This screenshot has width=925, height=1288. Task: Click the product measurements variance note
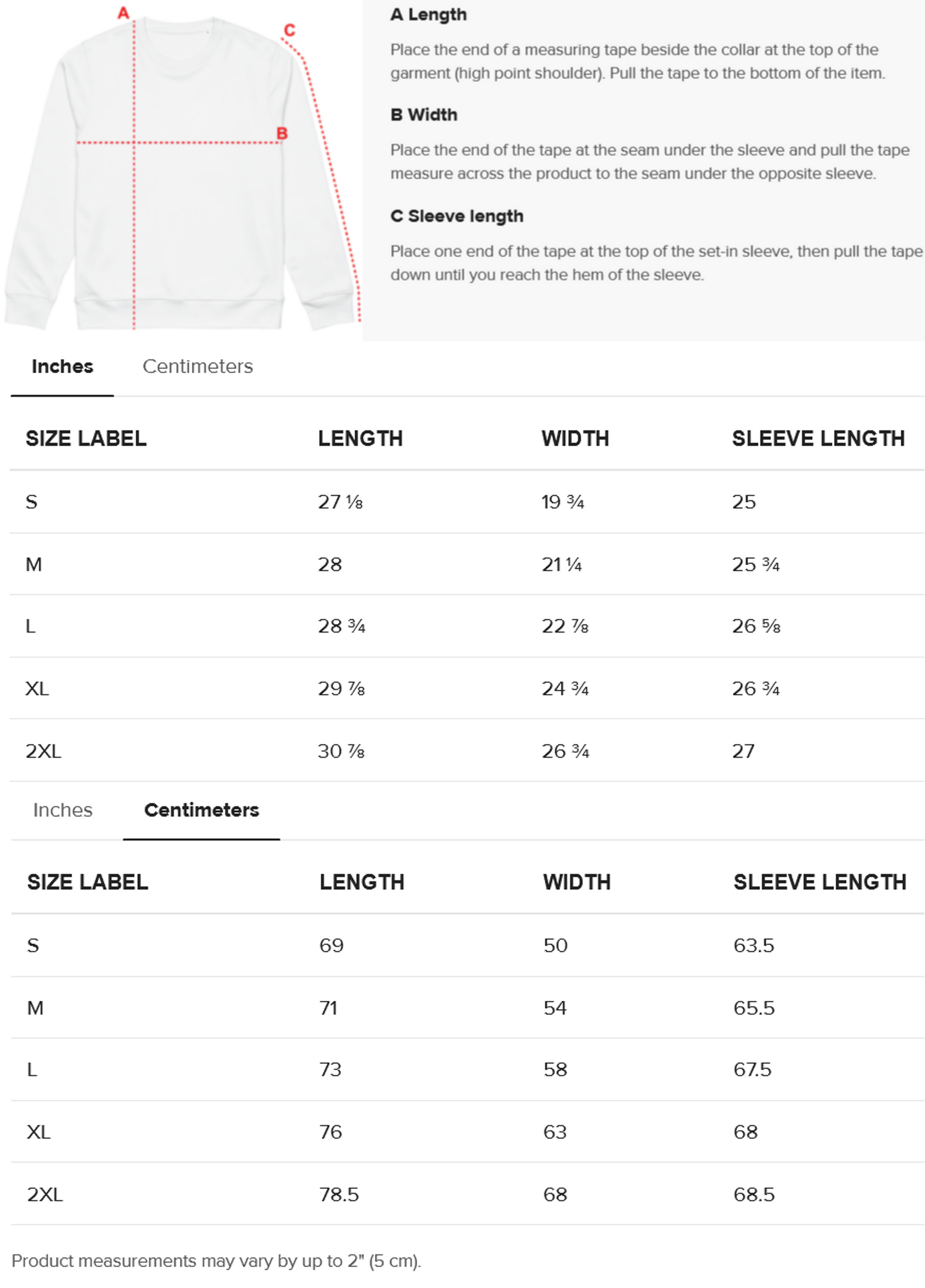[x=216, y=1261]
